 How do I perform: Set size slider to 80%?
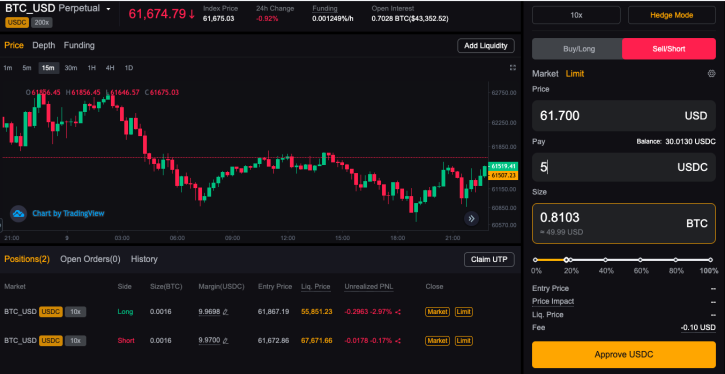676,260
